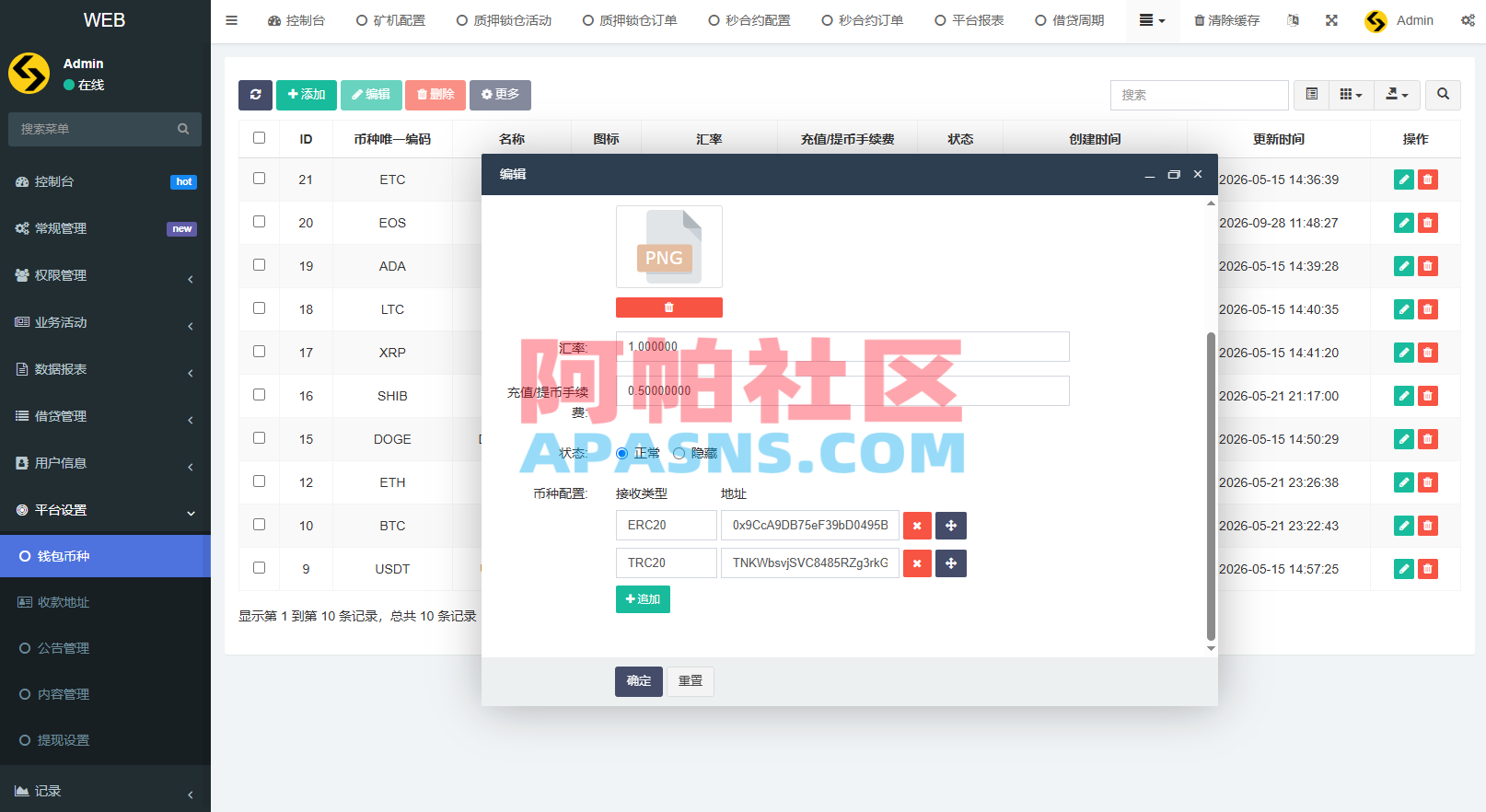Click the PNG file thumbnail preview
The image size is (1486, 812).
[669, 247]
